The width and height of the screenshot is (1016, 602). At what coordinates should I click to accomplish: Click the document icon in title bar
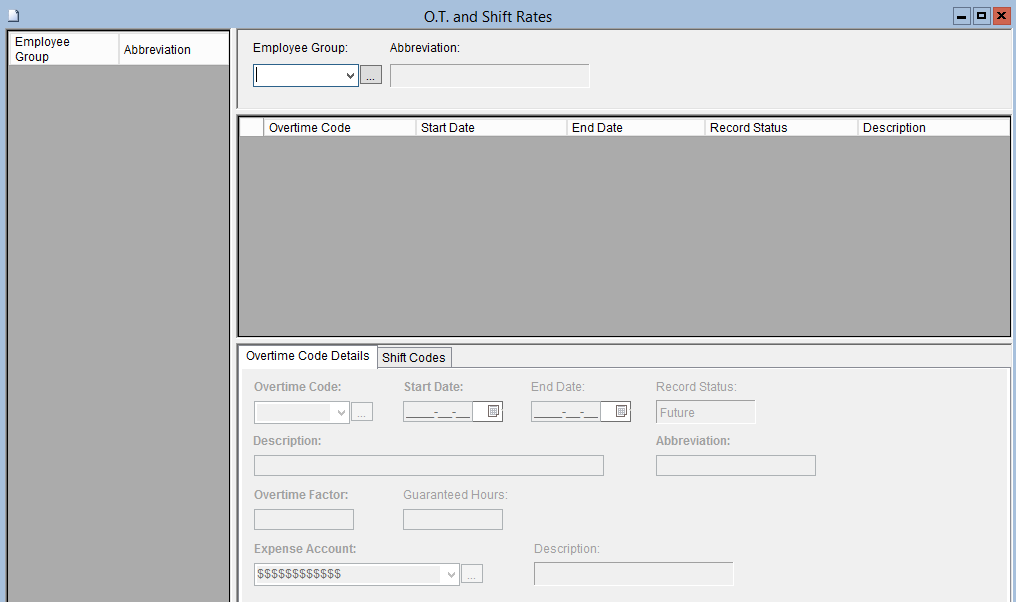(14, 16)
